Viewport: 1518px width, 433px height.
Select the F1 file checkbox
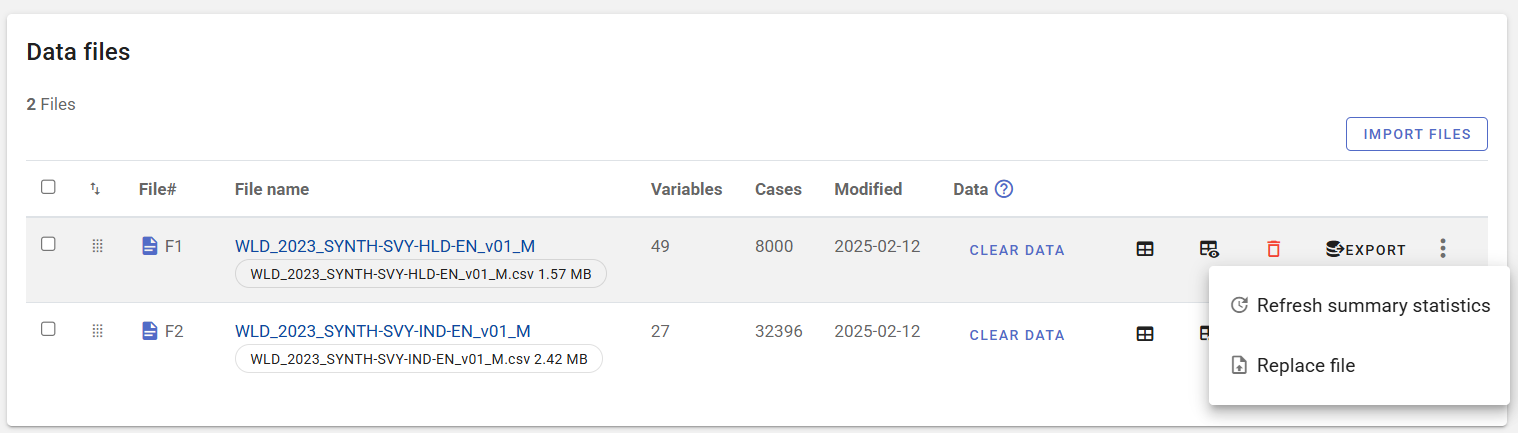(x=48, y=244)
